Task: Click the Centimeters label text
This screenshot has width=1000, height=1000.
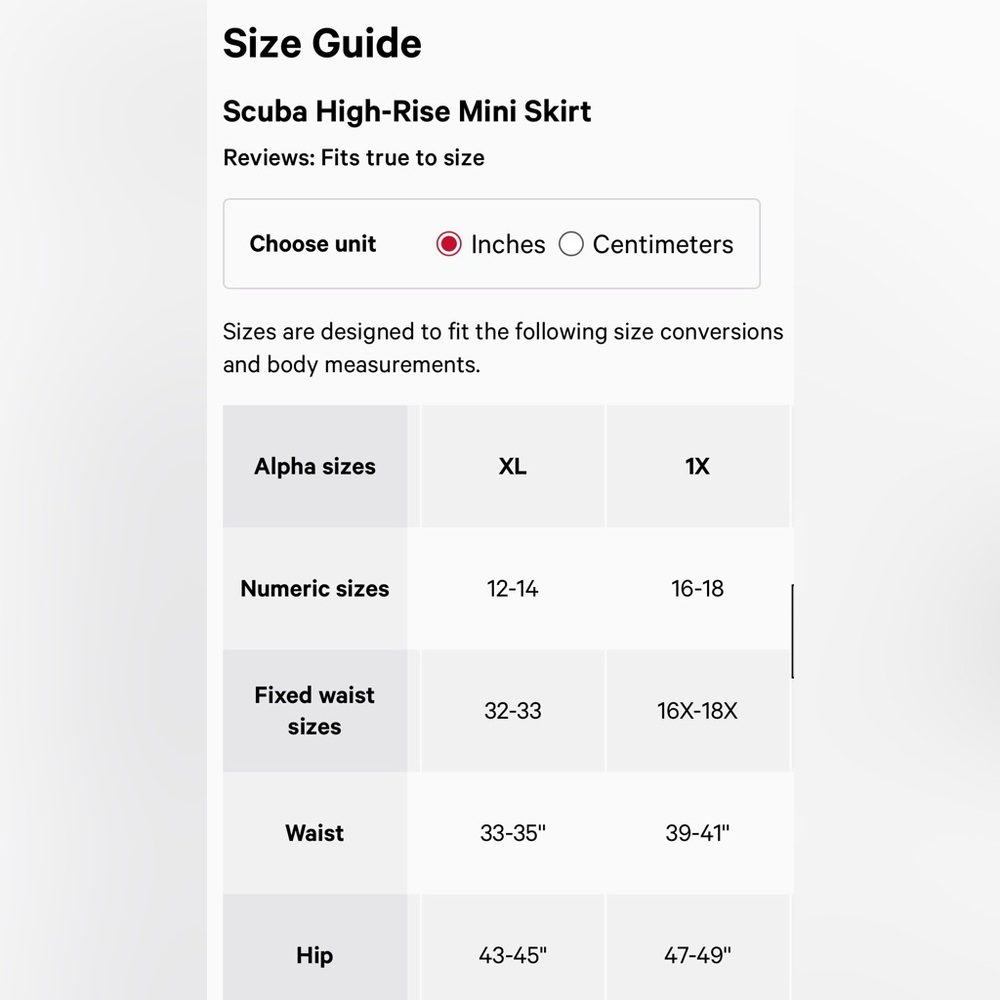Action: 663,244
